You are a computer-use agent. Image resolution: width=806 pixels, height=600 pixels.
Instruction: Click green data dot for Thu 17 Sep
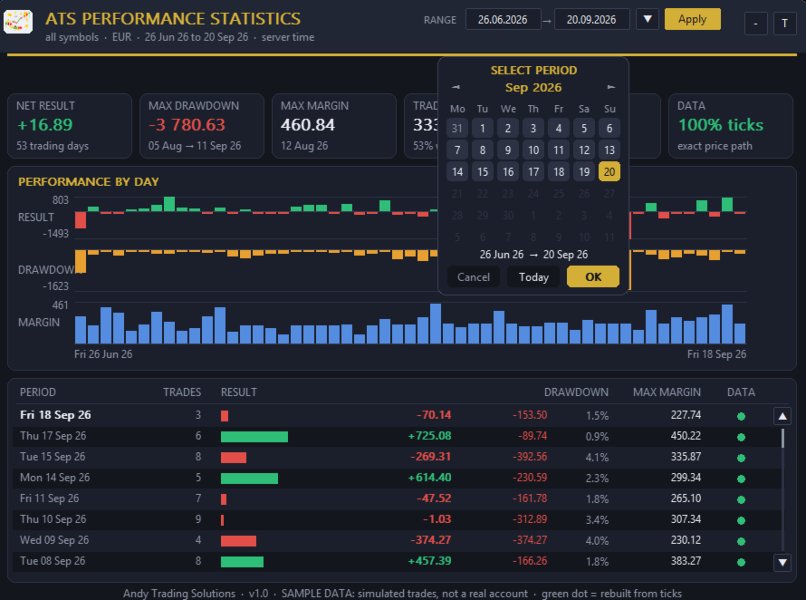click(x=741, y=437)
